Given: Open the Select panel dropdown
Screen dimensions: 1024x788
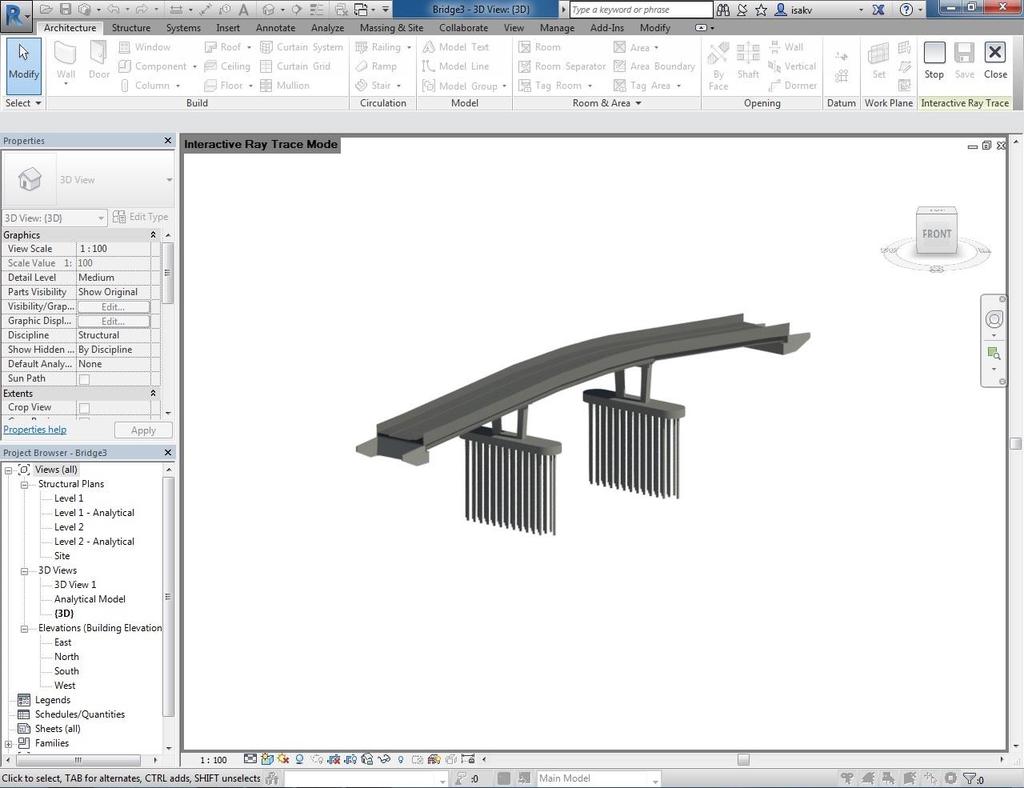Looking at the screenshot, I should [24, 103].
